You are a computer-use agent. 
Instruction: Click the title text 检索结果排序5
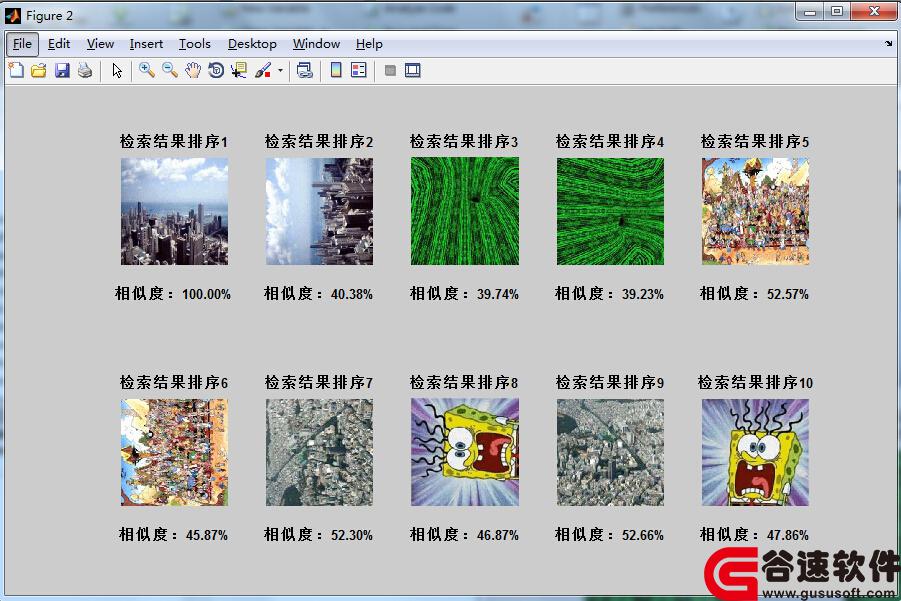pyautogui.click(x=755, y=141)
